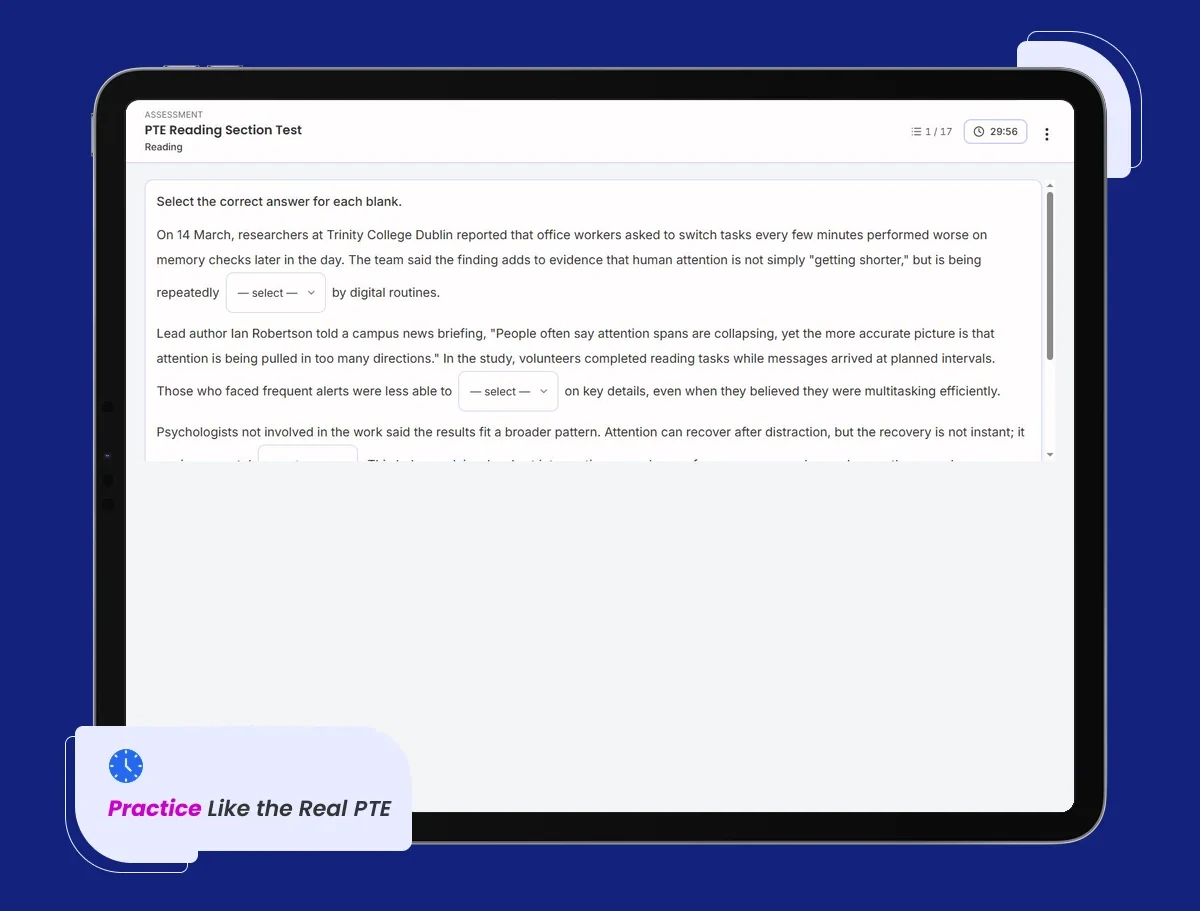Click the blue clock icon above Practice banner
The height and width of the screenshot is (911, 1200).
click(126, 766)
